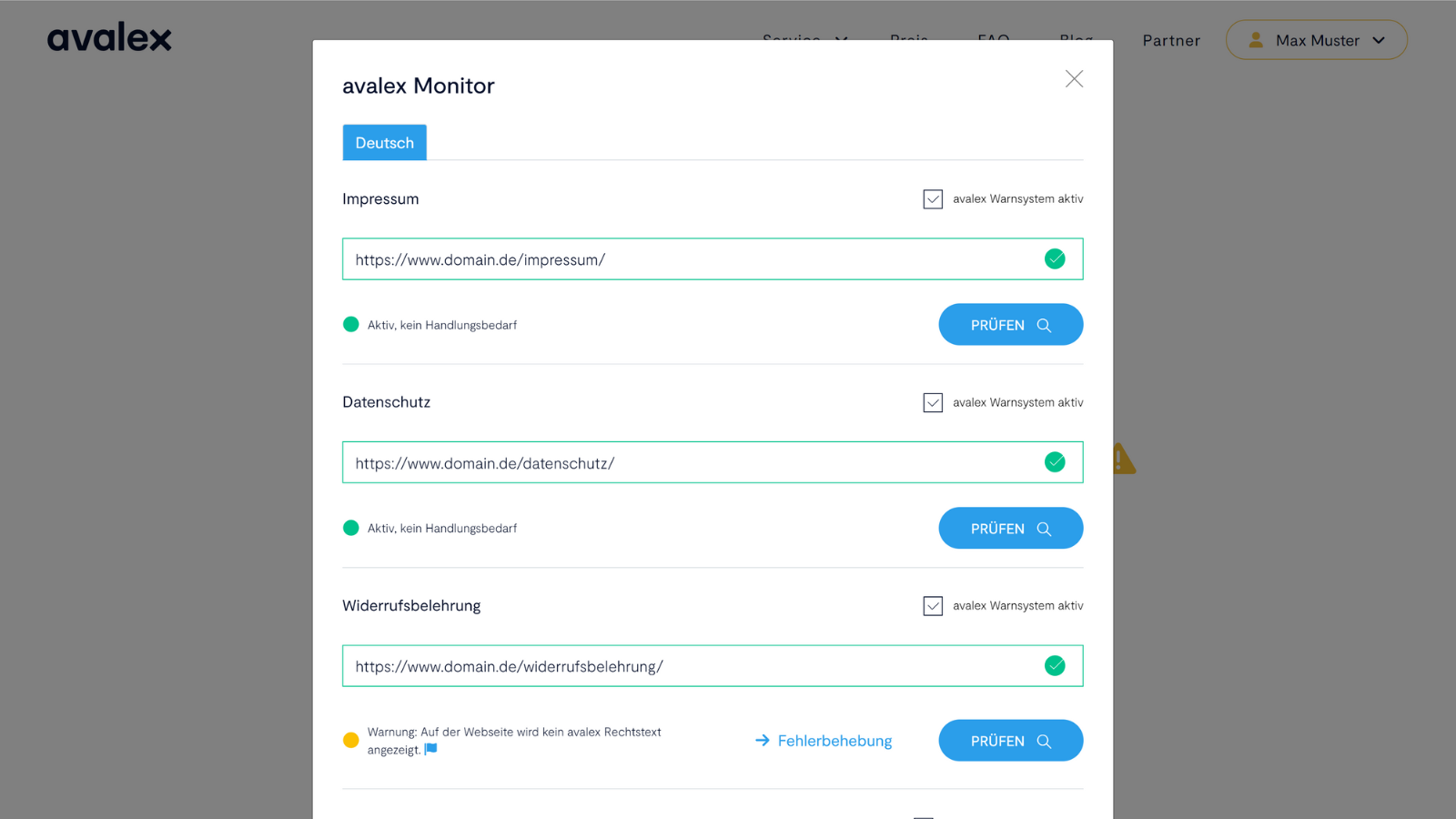This screenshot has height=819, width=1456.
Task: Focus the Widerrufsbelehrung URL input field
Action: [713, 666]
